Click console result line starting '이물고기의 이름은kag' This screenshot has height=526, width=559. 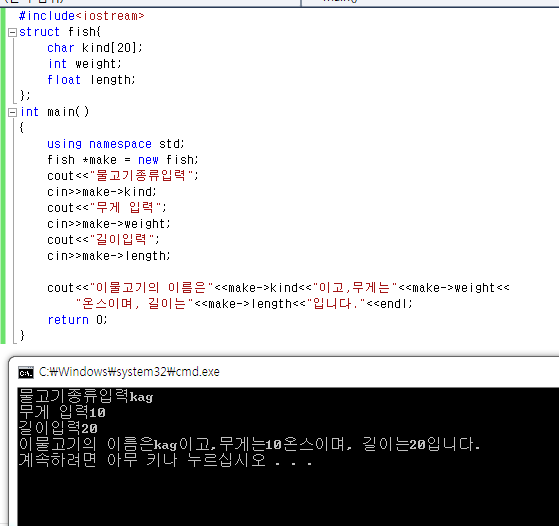(250, 444)
